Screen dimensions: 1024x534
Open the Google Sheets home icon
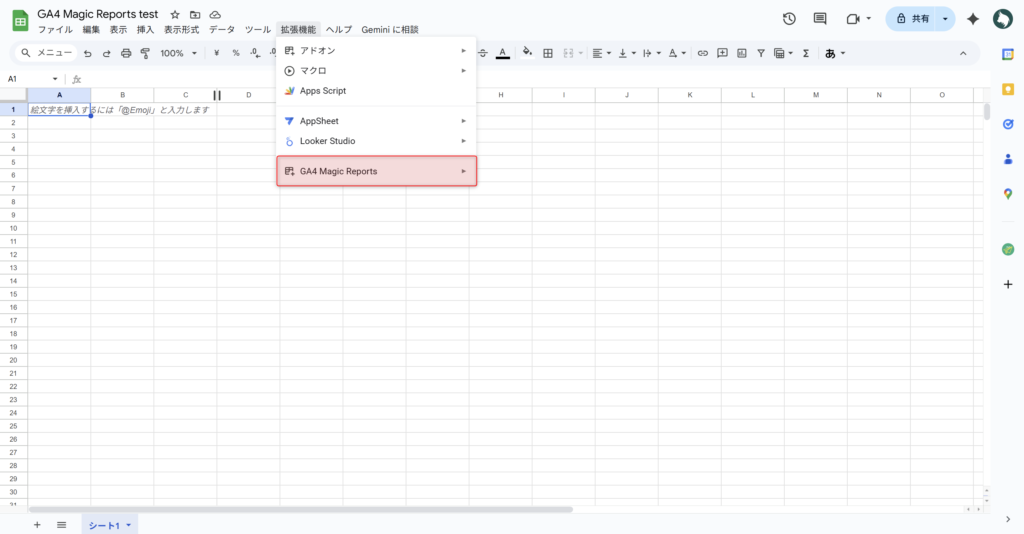20,20
